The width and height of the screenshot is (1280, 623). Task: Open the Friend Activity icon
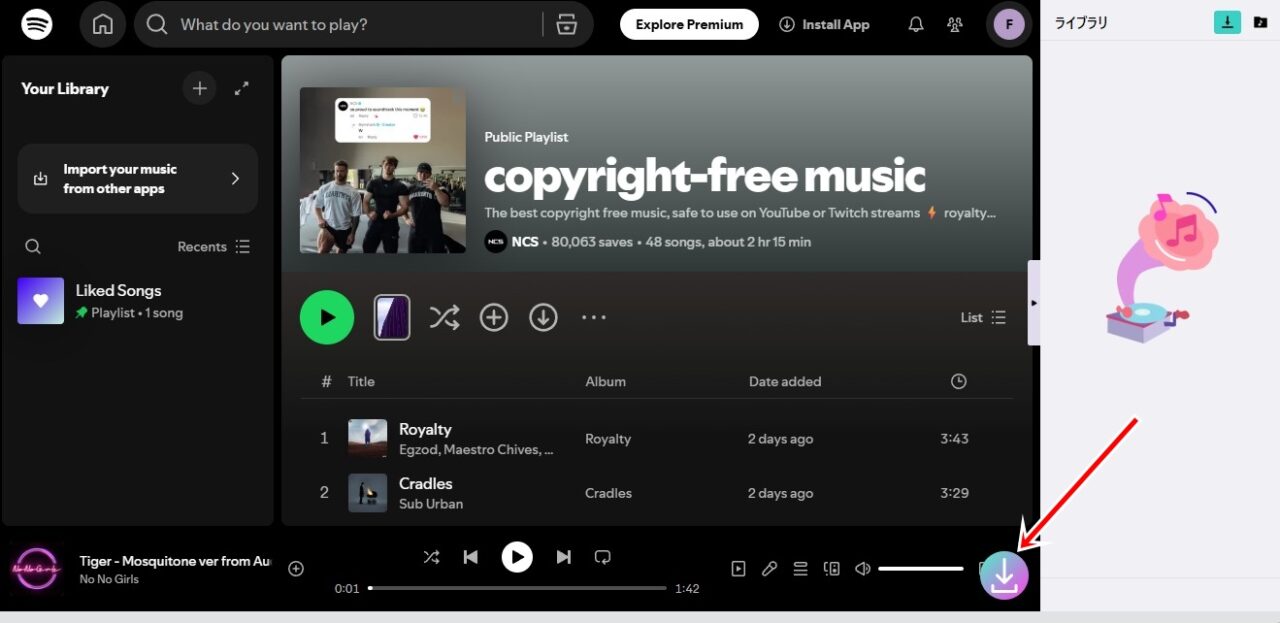pyautogui.click(x=955, y=25)
